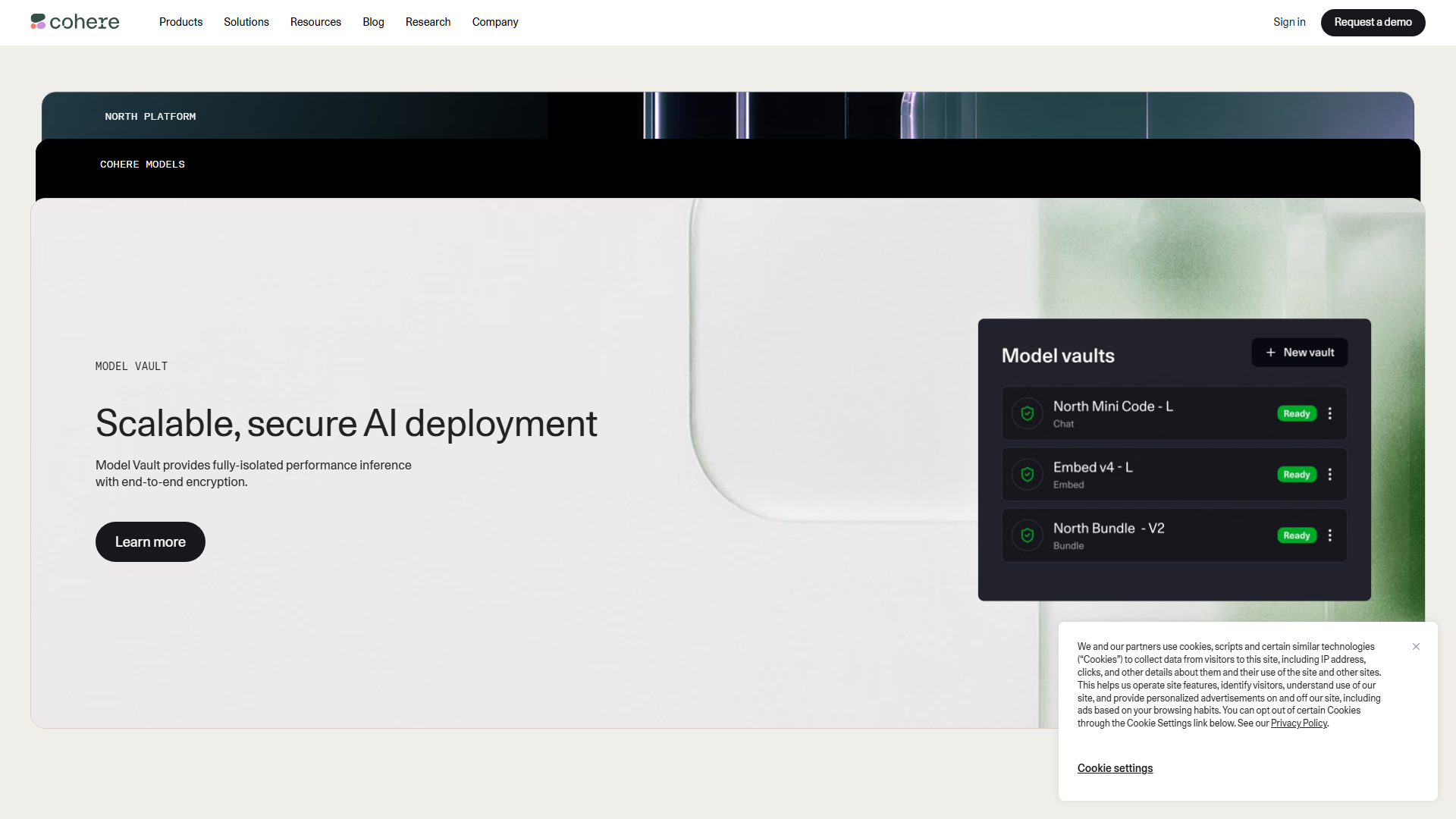Screen dimensions: 1456x819
Task: Select the Embed v4 - L vault name
Action: coord(1093,467)
